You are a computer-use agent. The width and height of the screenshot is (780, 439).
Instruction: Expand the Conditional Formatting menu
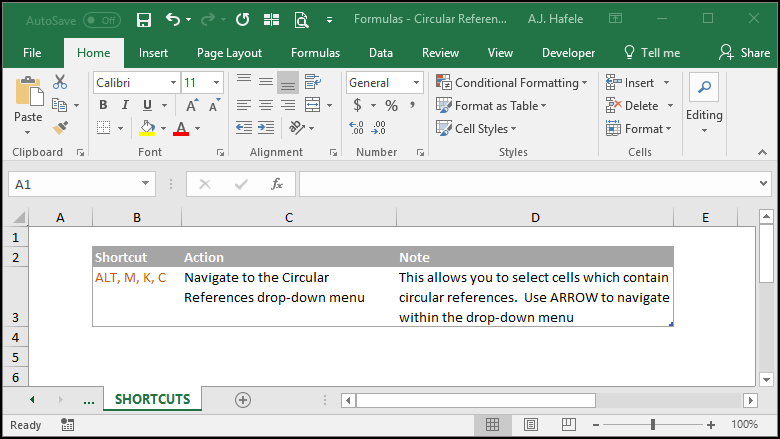[x=511, y=83]
